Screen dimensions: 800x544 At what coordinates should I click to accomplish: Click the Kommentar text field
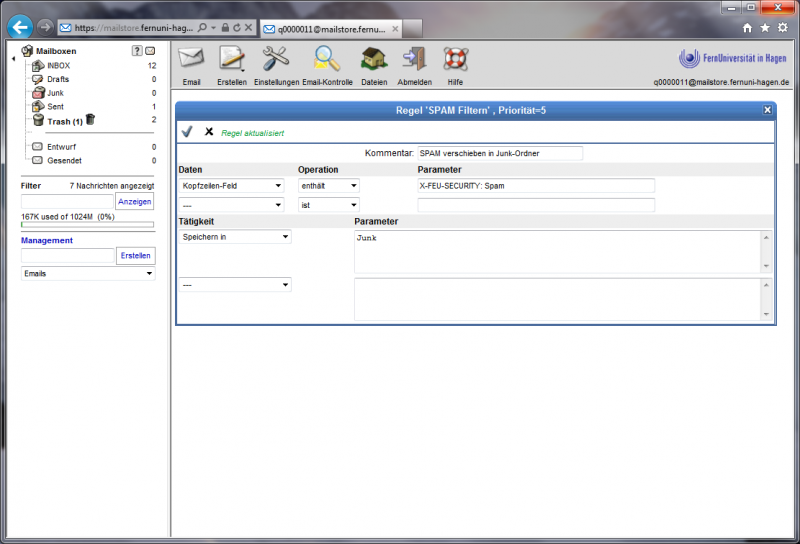(x=499, y=154)
